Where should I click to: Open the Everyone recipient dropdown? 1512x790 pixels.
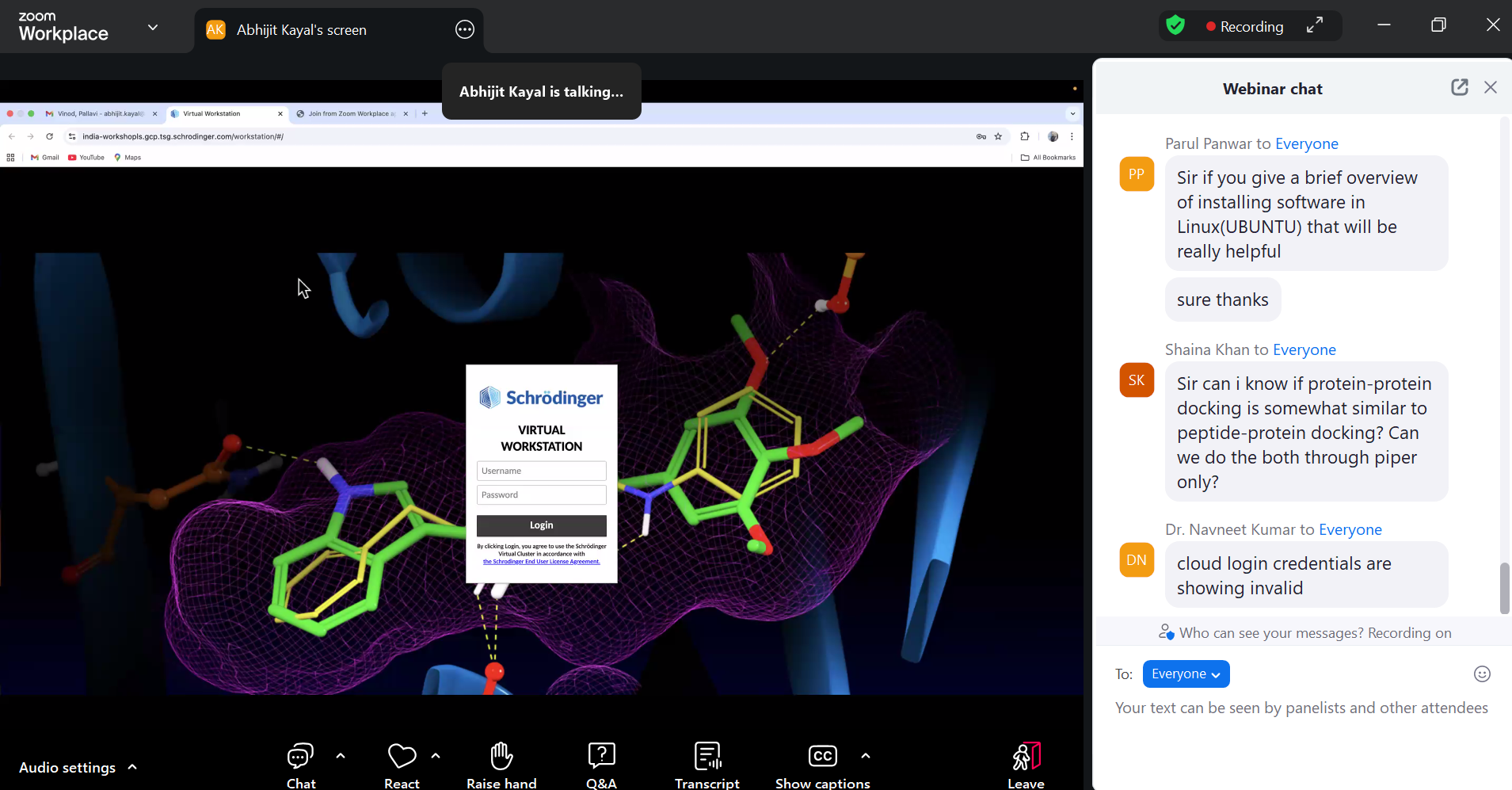pos(1186,674)
